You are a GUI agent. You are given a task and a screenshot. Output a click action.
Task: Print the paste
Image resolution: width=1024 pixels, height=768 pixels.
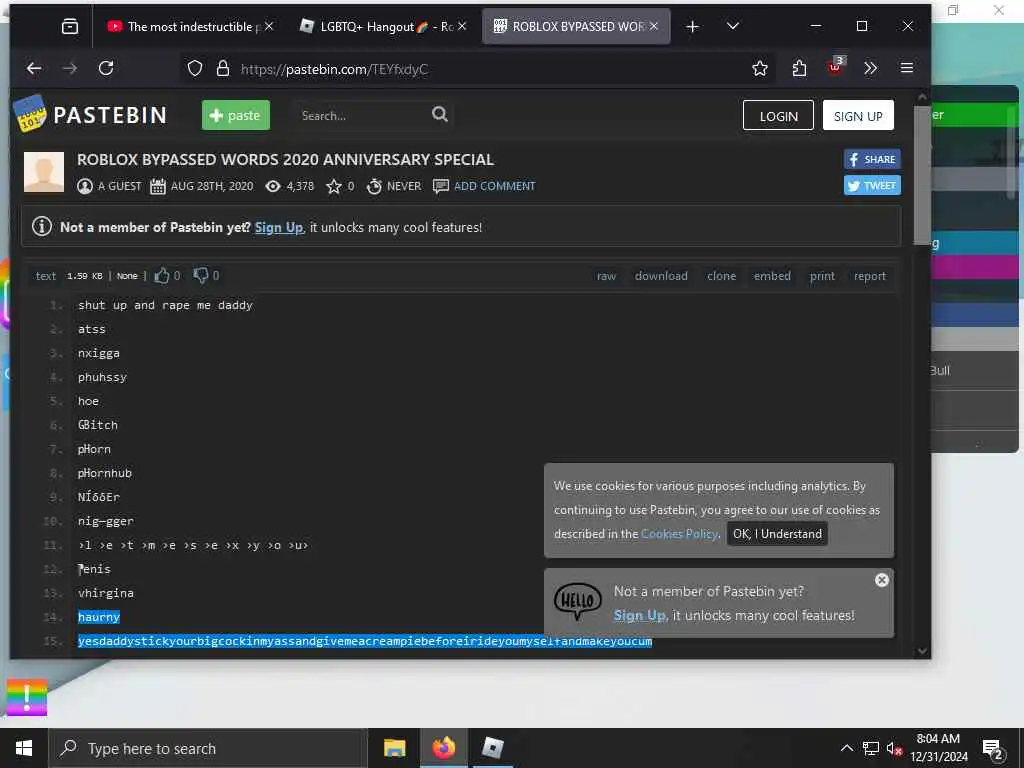coord(822,276)
